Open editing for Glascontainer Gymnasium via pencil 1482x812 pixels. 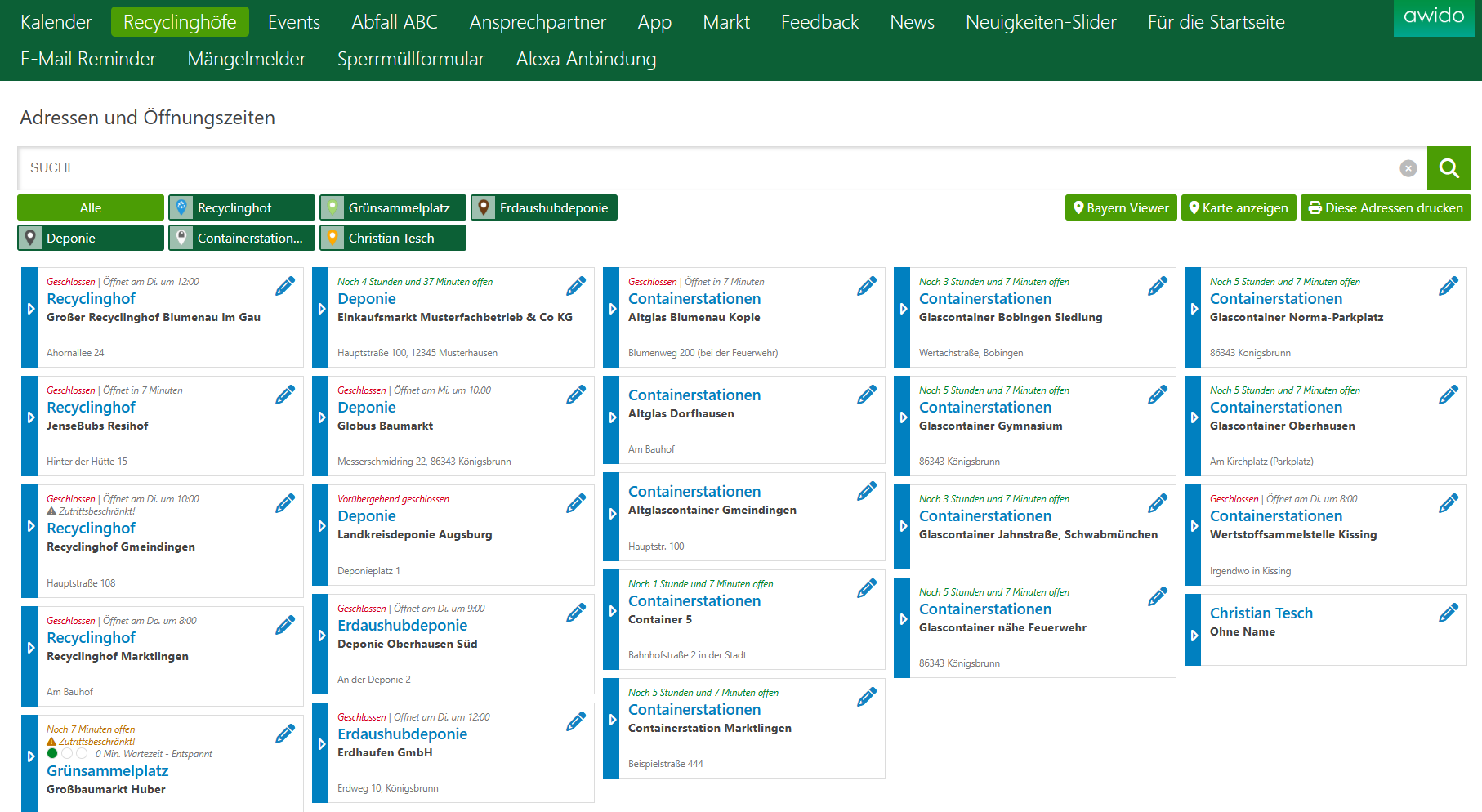(1158, 395)
